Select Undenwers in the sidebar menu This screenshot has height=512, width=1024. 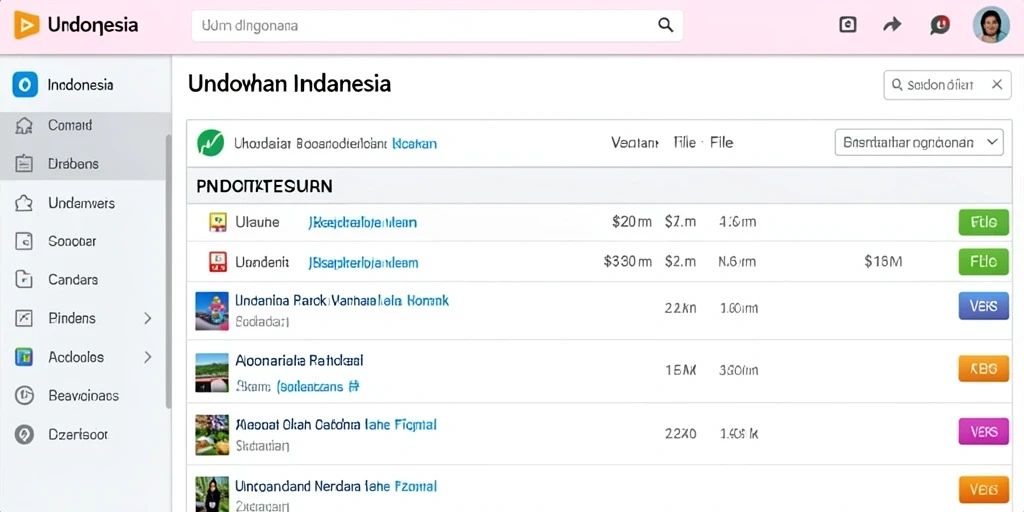tap(81, 203)
